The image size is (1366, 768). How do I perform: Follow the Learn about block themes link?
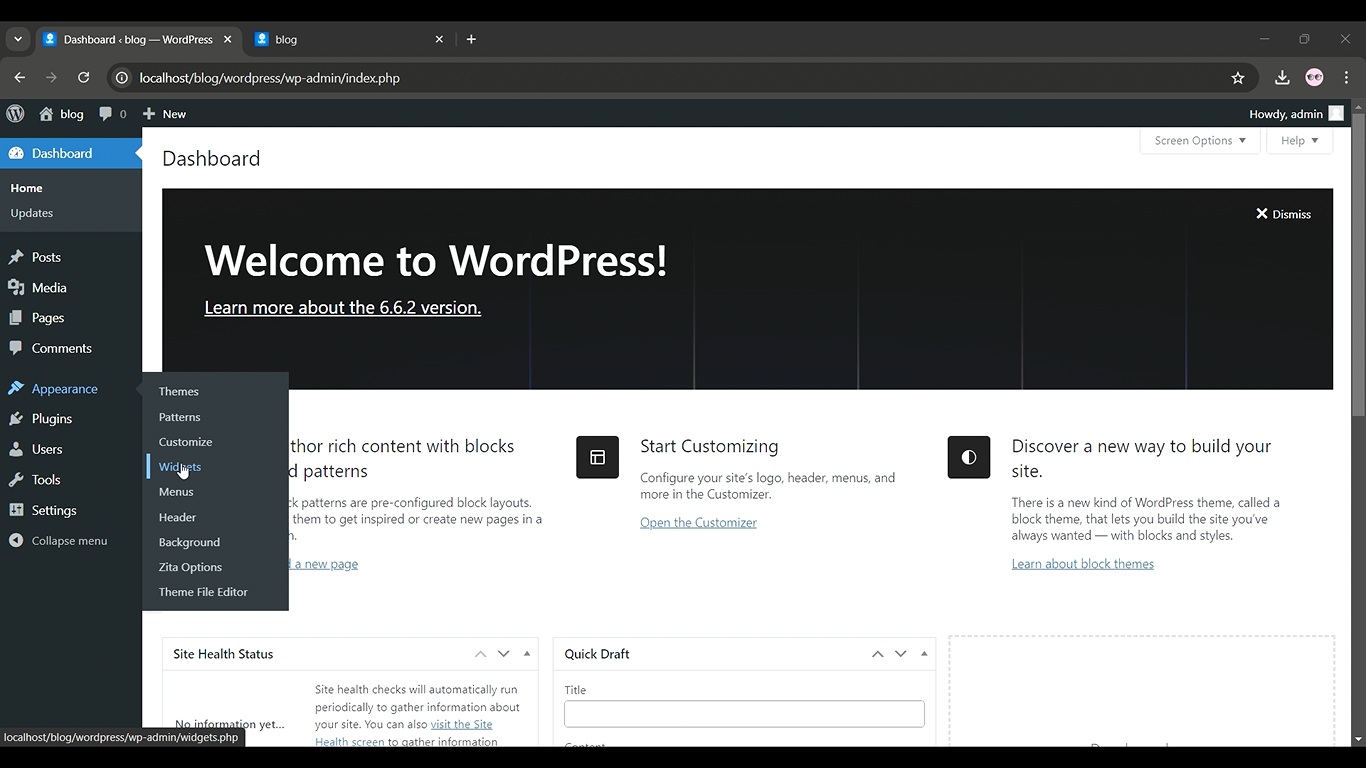[x=1082, y=564]
